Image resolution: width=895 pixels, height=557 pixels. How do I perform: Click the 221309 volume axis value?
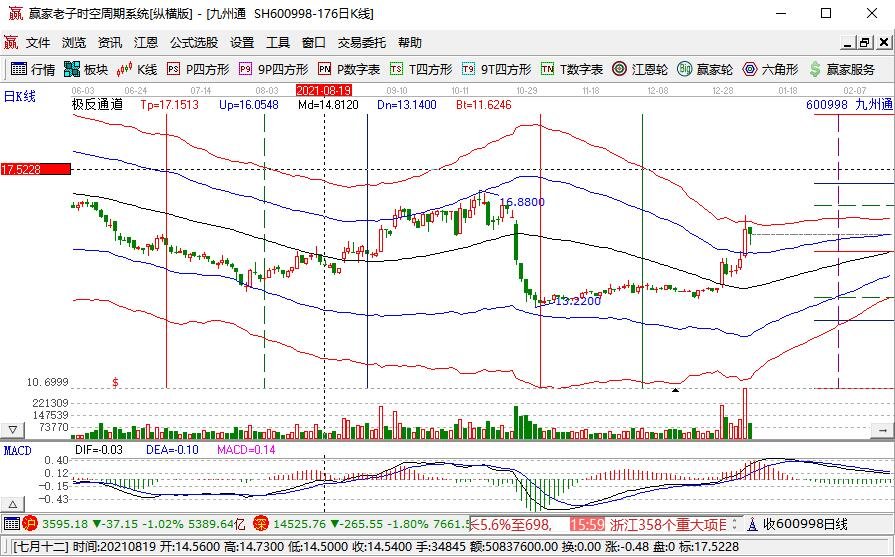coord(51,403)
